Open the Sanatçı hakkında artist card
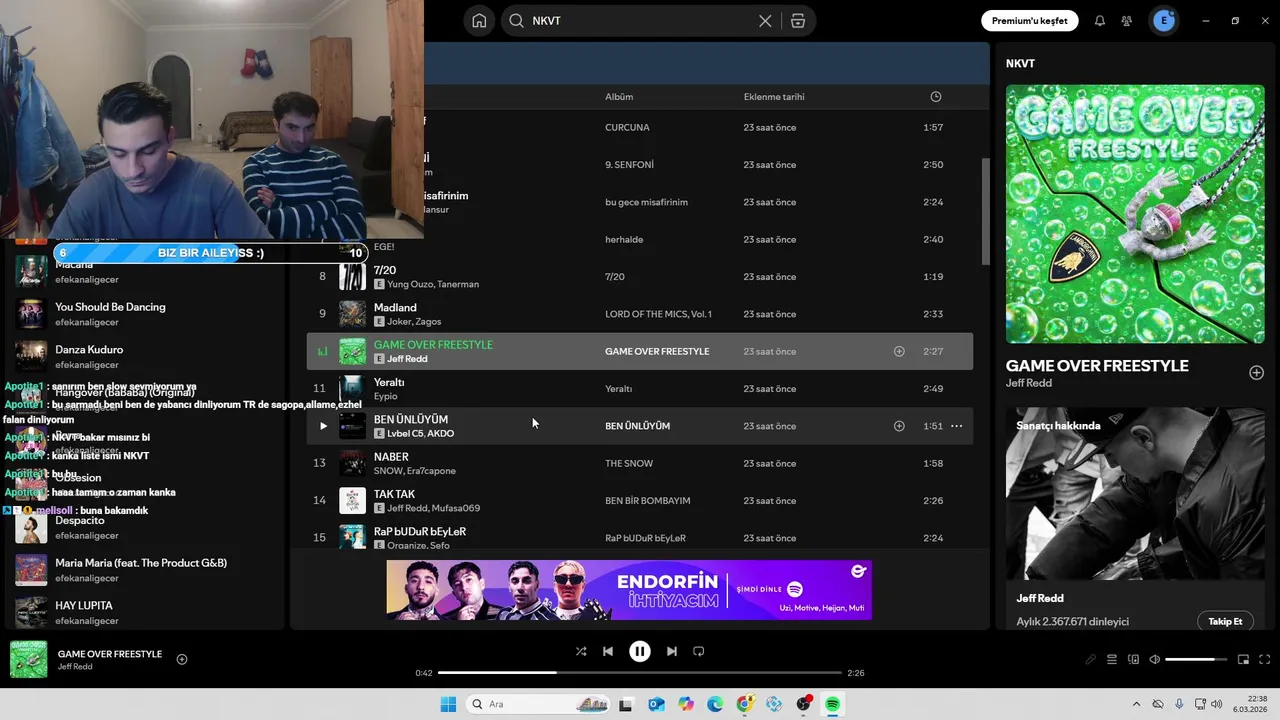 point(1135,518)
